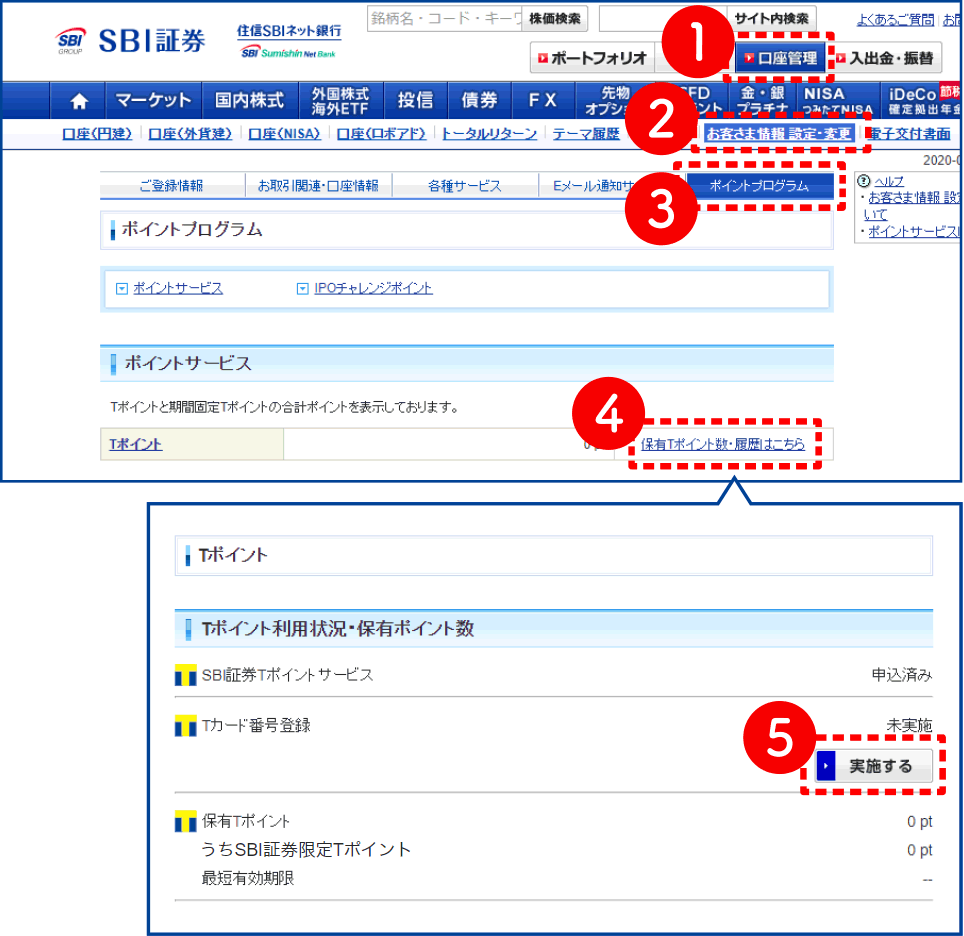Select the 外国株式 海外ETF menu
Screen dimensions: 964x936
point(341,100)
